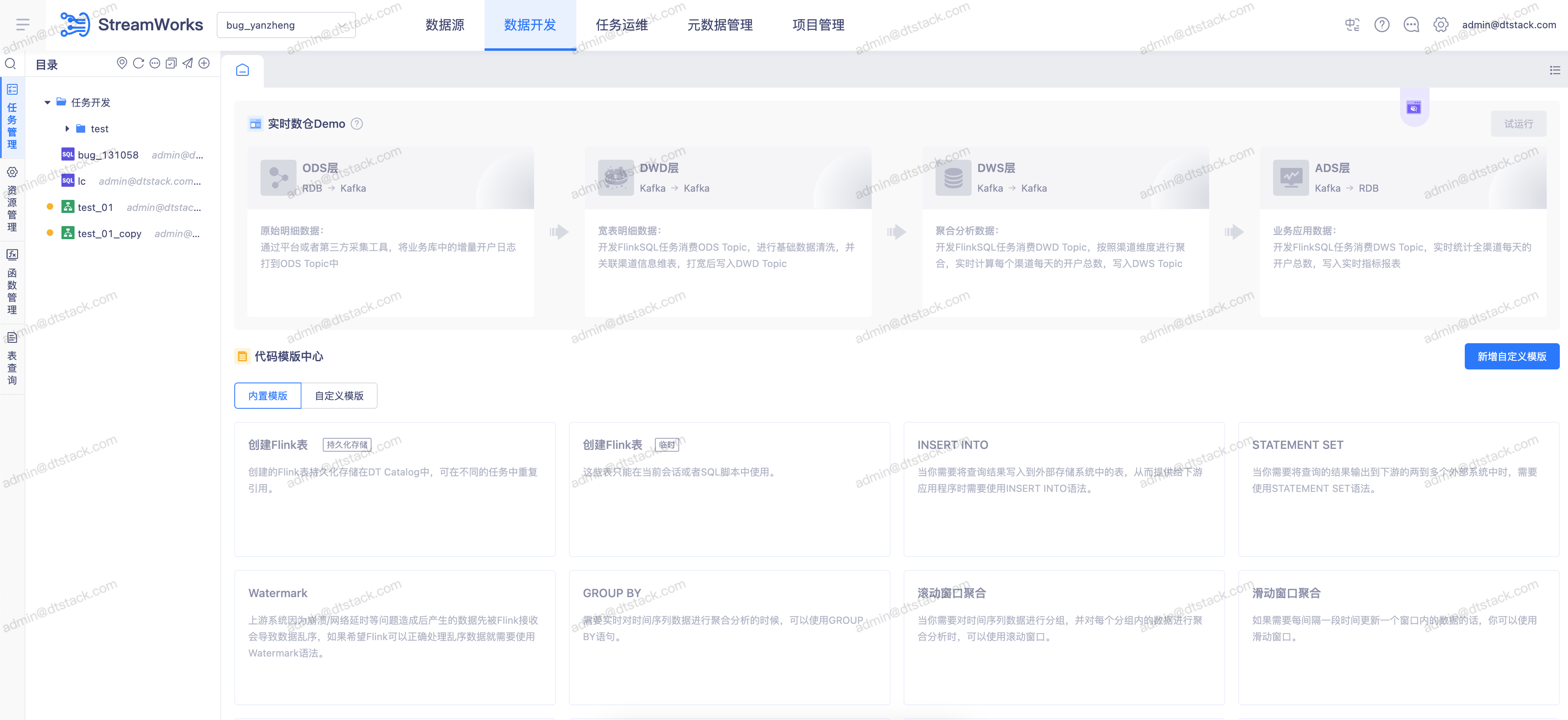Collapse the 任务开发 folder
Screen dimensions: 1568x720
tap(48, 102)
